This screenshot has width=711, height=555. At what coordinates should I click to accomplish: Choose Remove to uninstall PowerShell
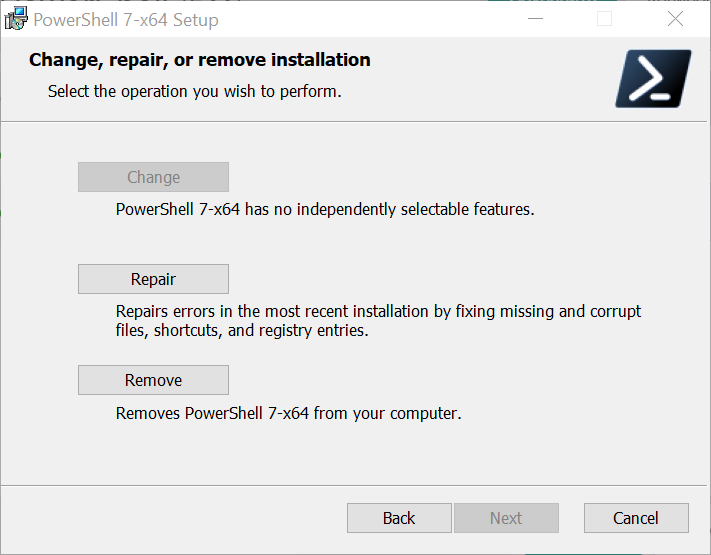pyautogui.click(x=153, y=380)
